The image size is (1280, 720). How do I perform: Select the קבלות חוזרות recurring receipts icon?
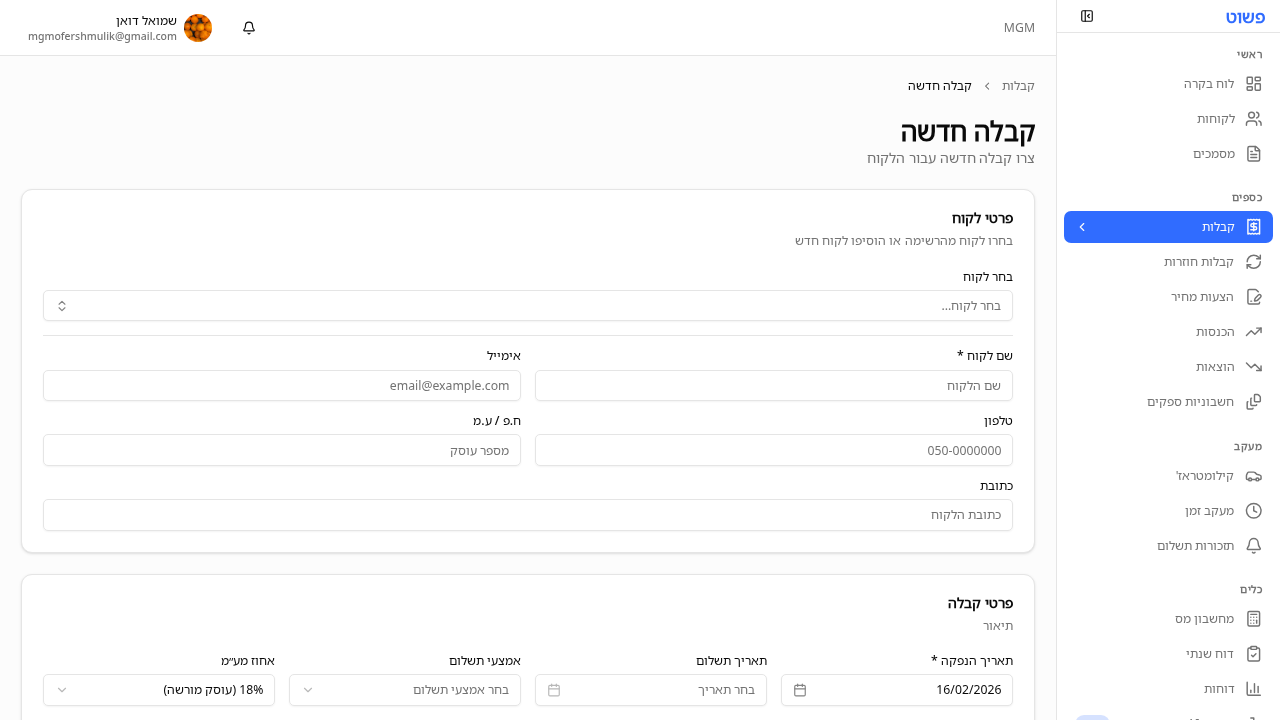tap(1254, 261)
